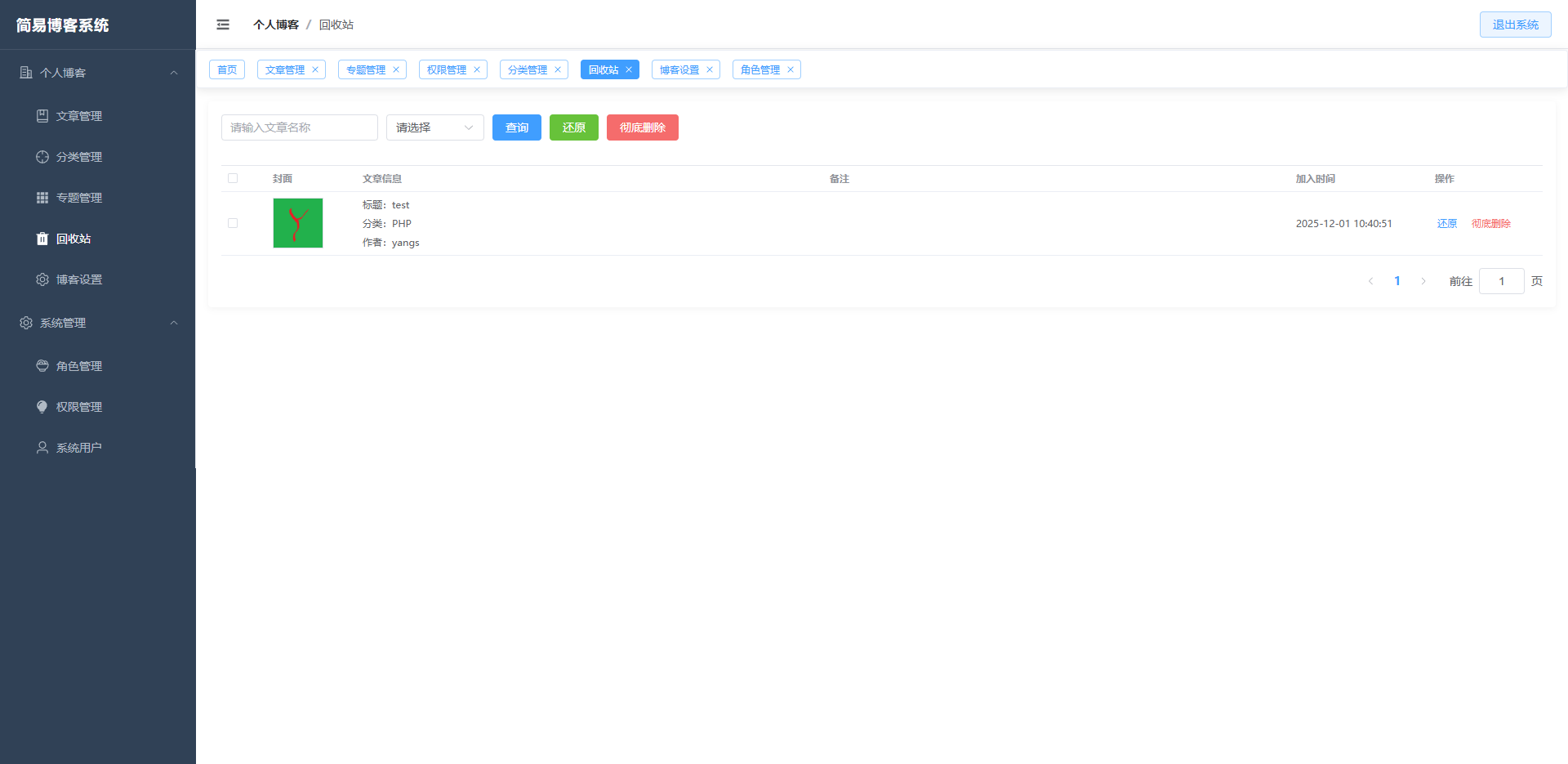
Task: Click the red 彻底删除 toolbar button
Action: coord(643,127)
